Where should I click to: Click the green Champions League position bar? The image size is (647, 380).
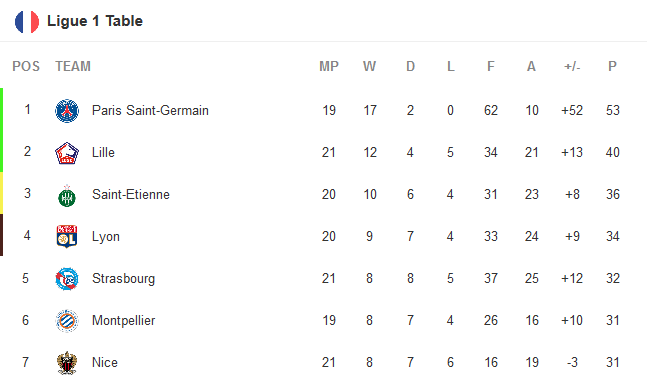coord(2,130)
